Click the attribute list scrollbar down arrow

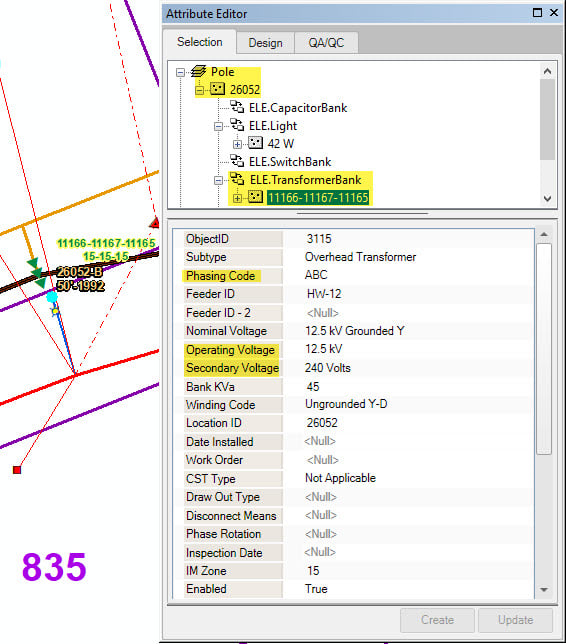[544, 590]
